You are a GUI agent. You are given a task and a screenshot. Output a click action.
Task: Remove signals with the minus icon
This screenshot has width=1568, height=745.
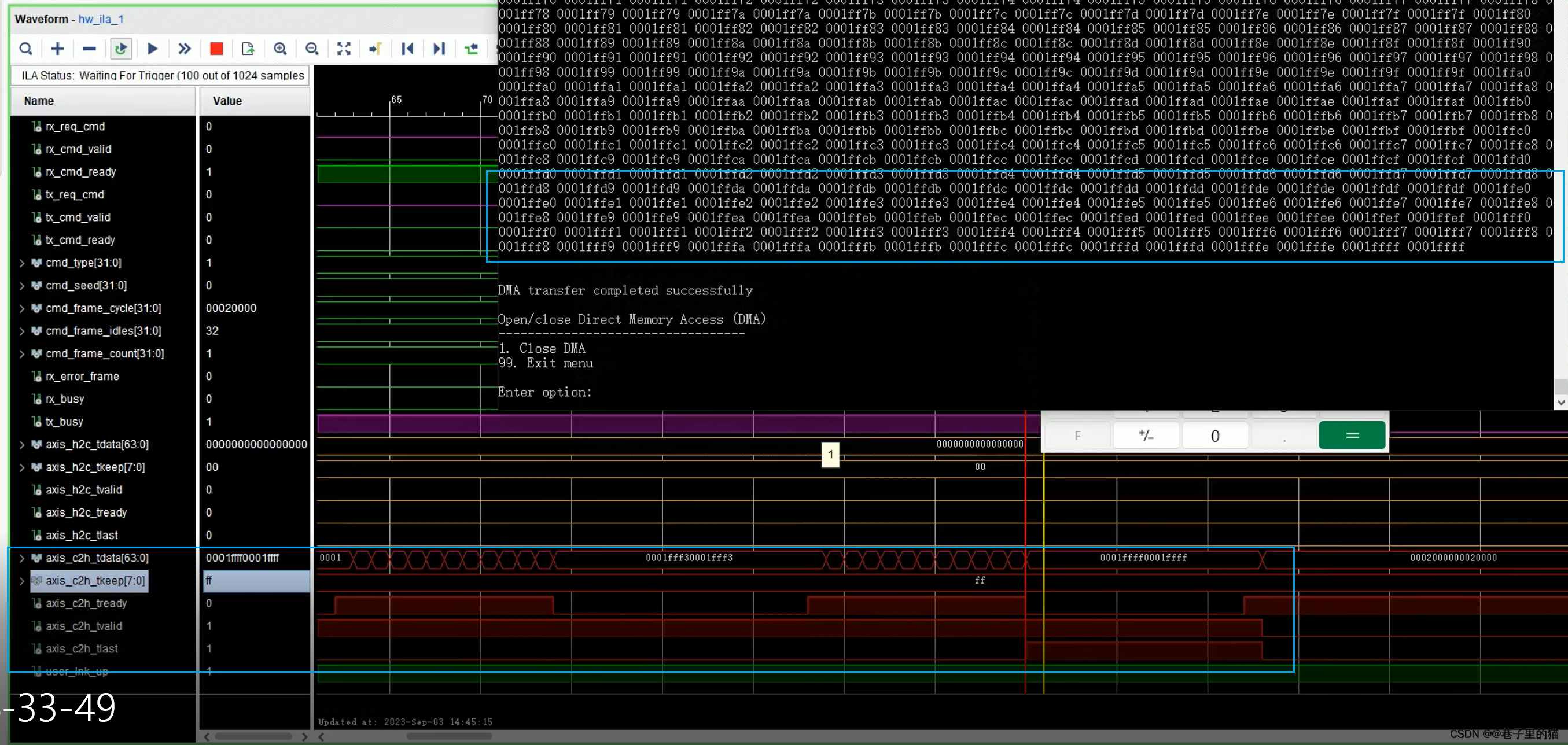pos(89,49)
